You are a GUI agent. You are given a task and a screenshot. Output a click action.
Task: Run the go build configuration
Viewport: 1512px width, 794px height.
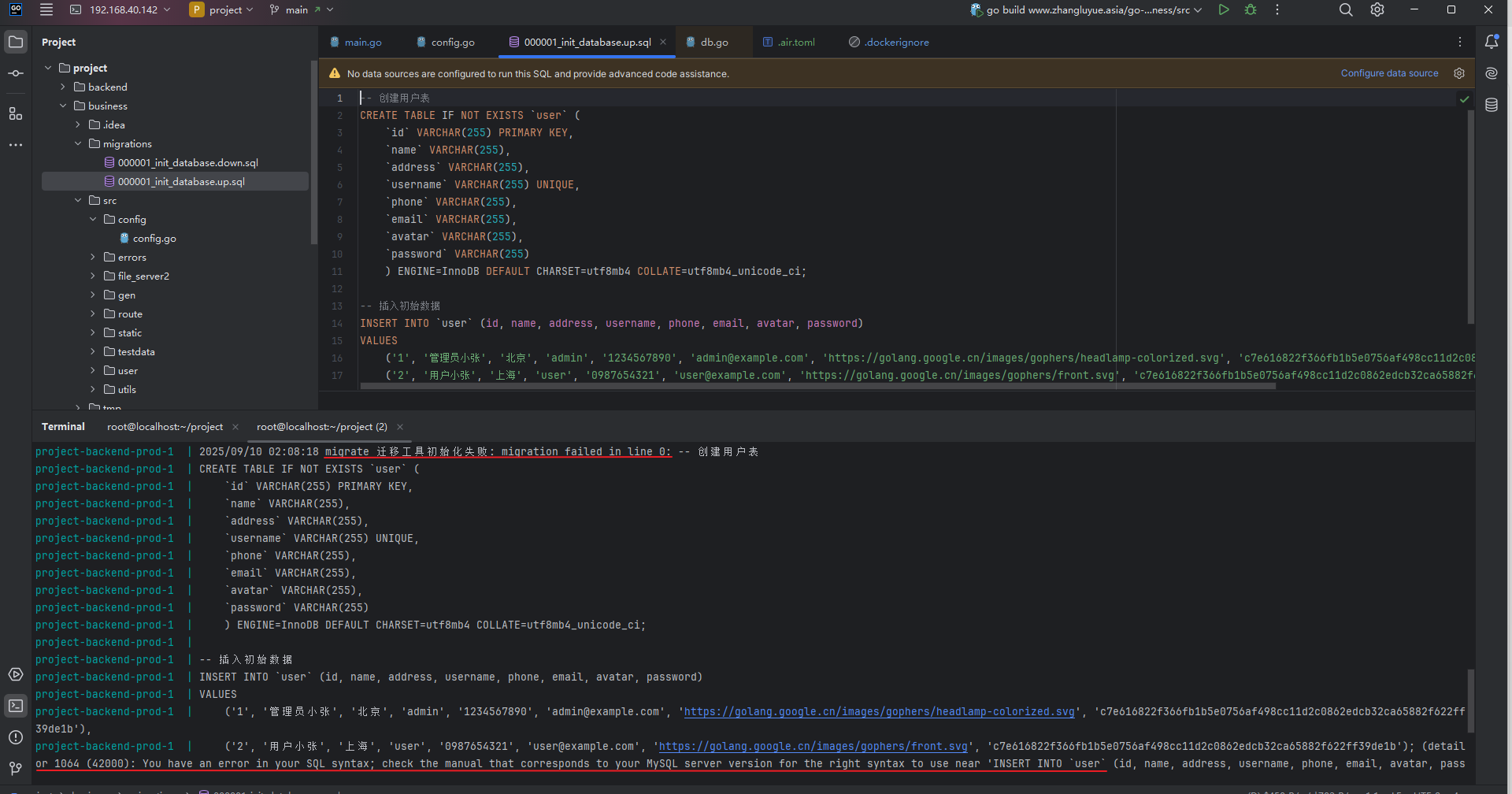tap(1223, 9)
